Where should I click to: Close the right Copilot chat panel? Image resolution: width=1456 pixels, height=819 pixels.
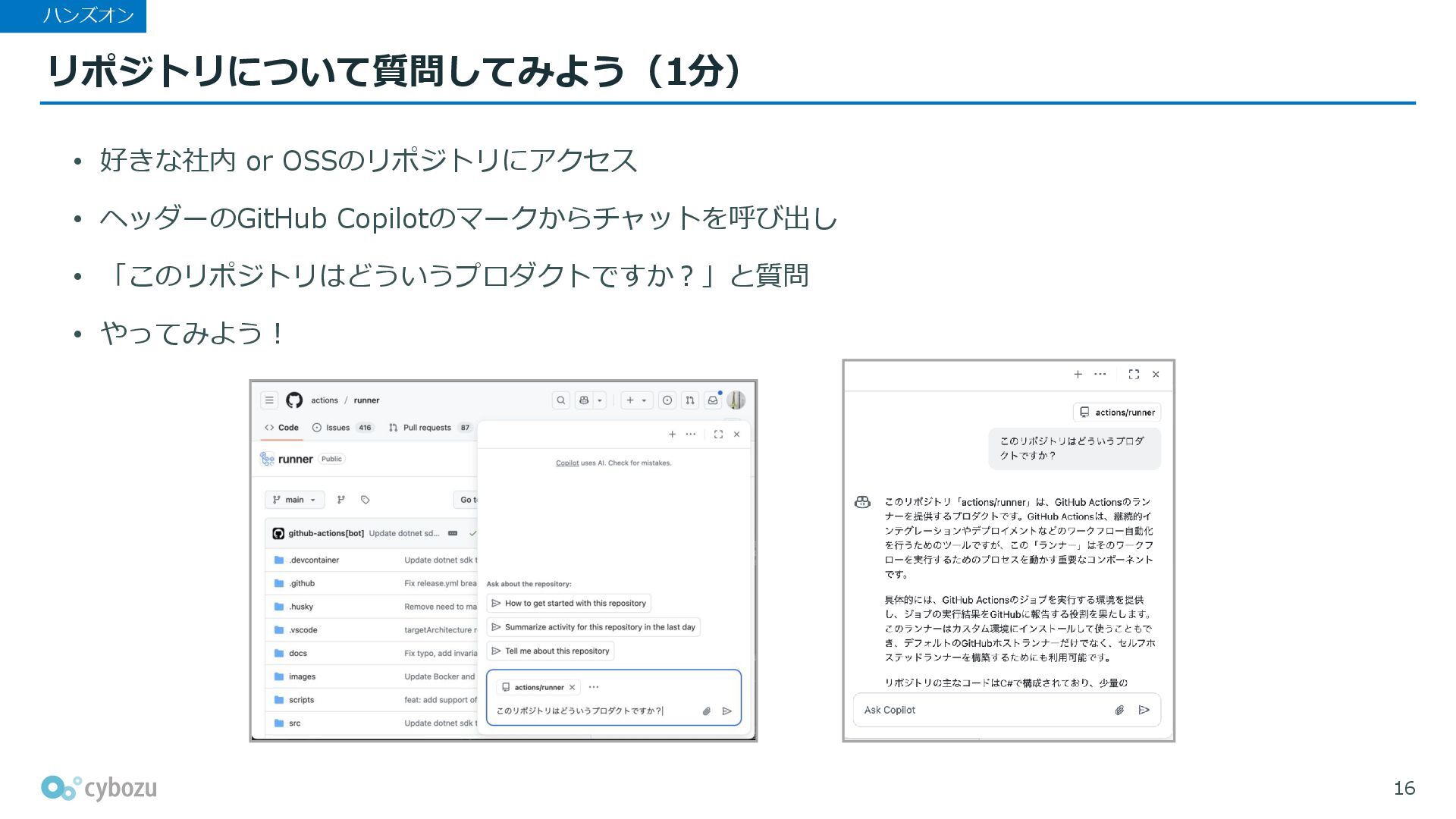pyautogui.click(x=1156, y=375)
